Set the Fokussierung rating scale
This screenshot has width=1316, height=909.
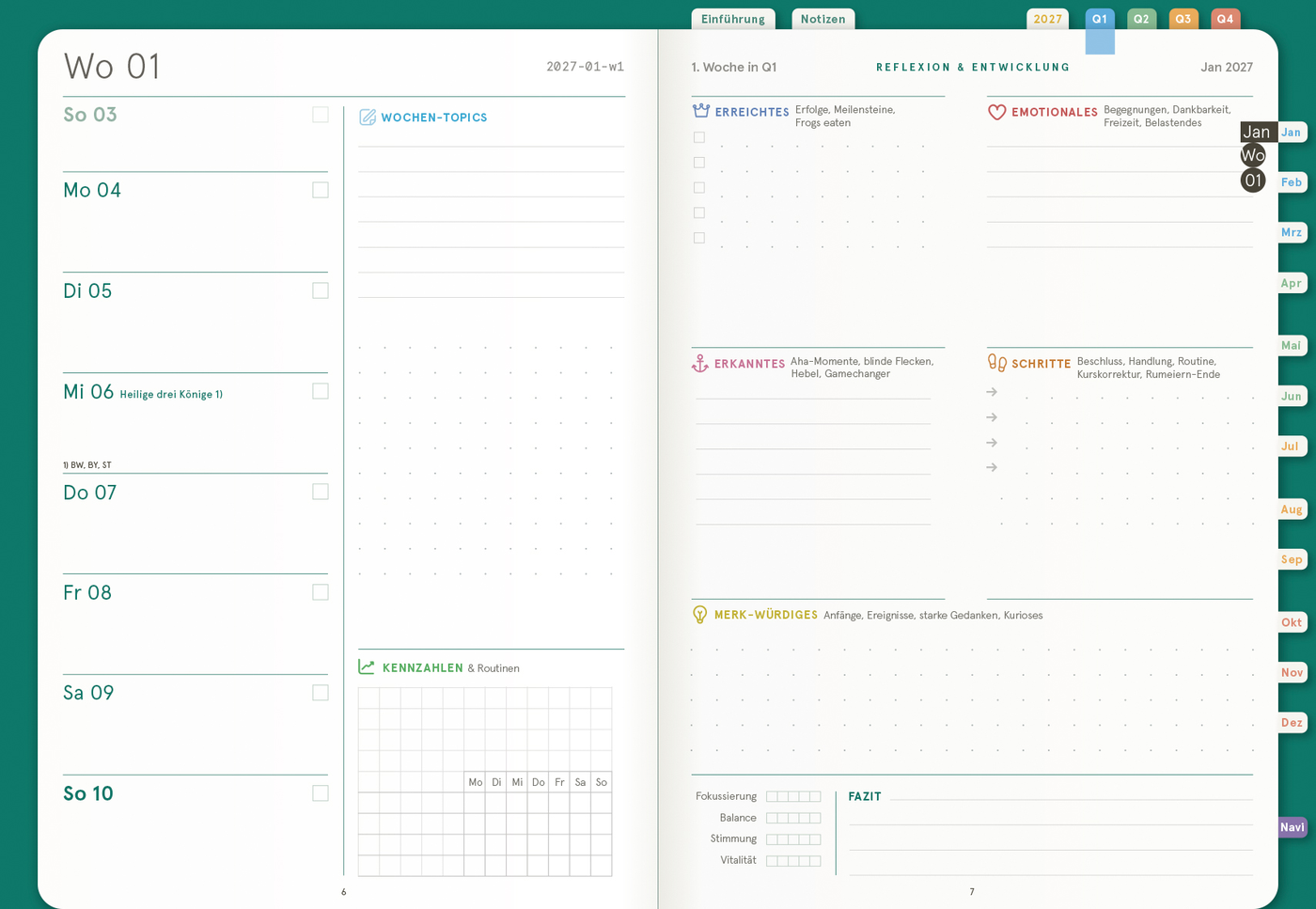(x=793, y=796)
